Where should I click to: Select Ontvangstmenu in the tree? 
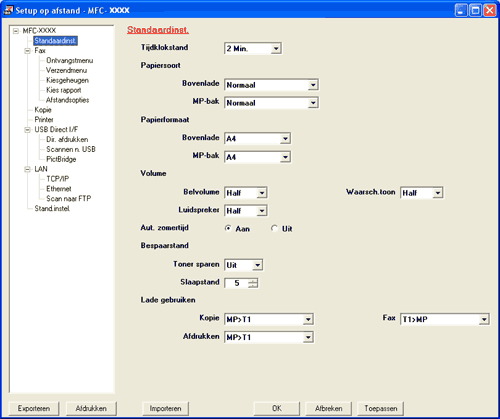point(69,60)
